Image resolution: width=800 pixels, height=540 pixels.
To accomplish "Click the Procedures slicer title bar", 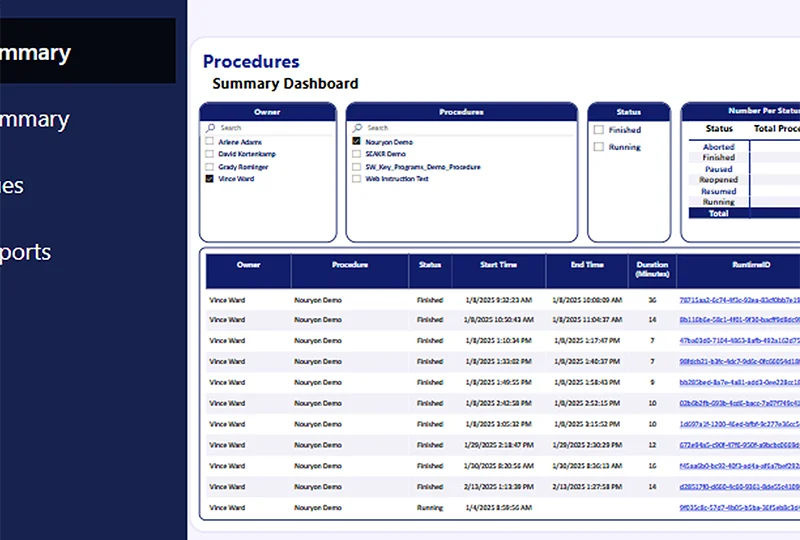I will tap(462, 112).
